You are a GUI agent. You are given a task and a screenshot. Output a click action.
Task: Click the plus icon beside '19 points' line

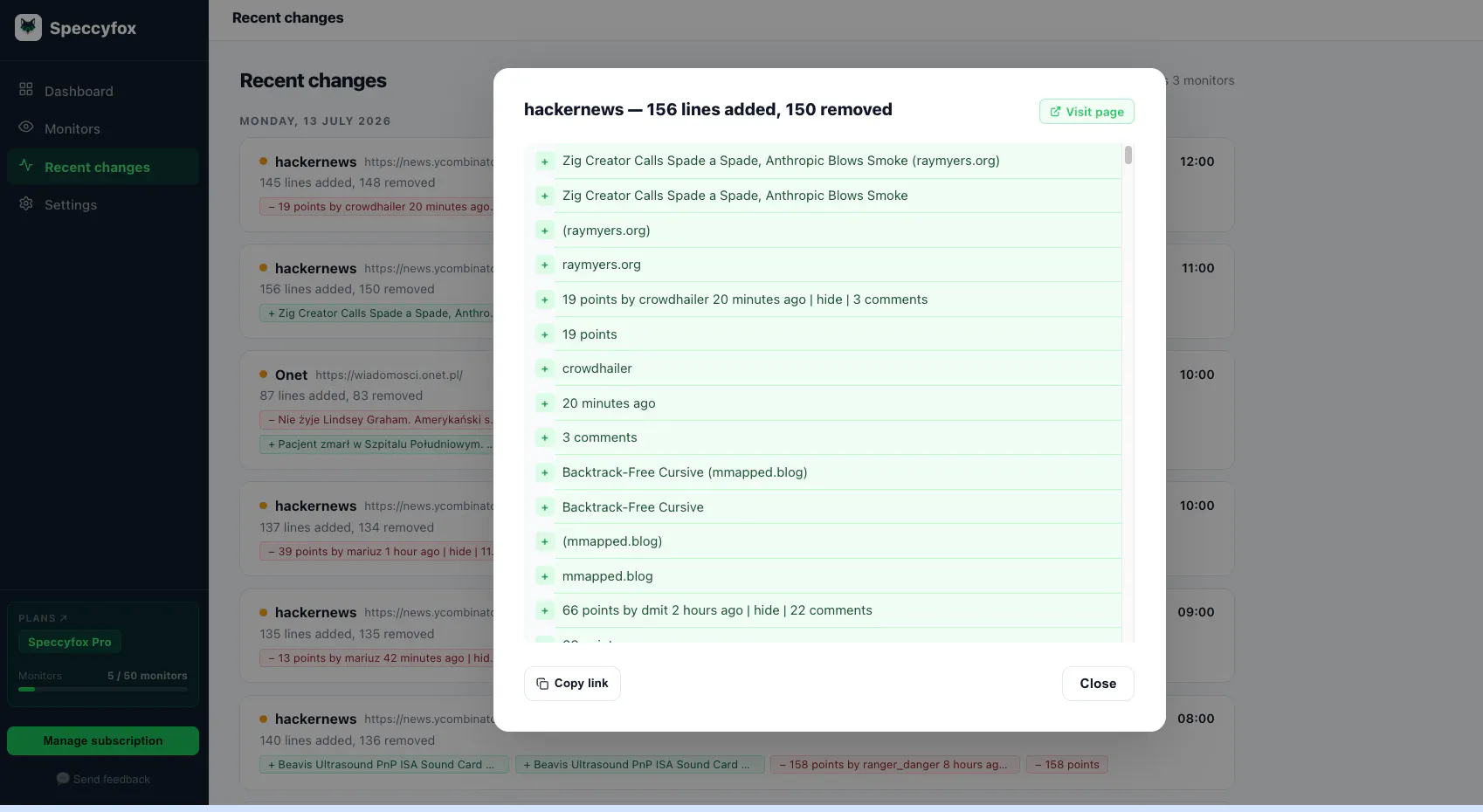tap(545, 334)
